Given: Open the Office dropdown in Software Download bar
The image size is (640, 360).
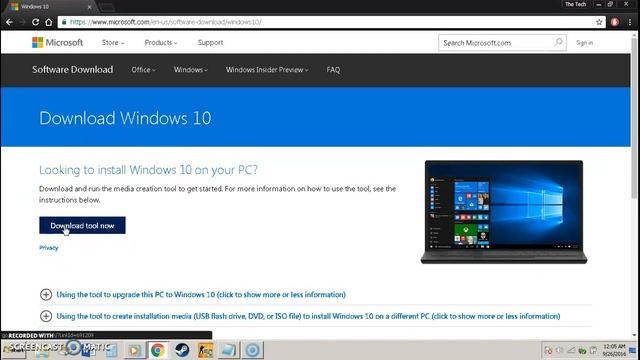Looking at the screenshot, I should point(143,70).
